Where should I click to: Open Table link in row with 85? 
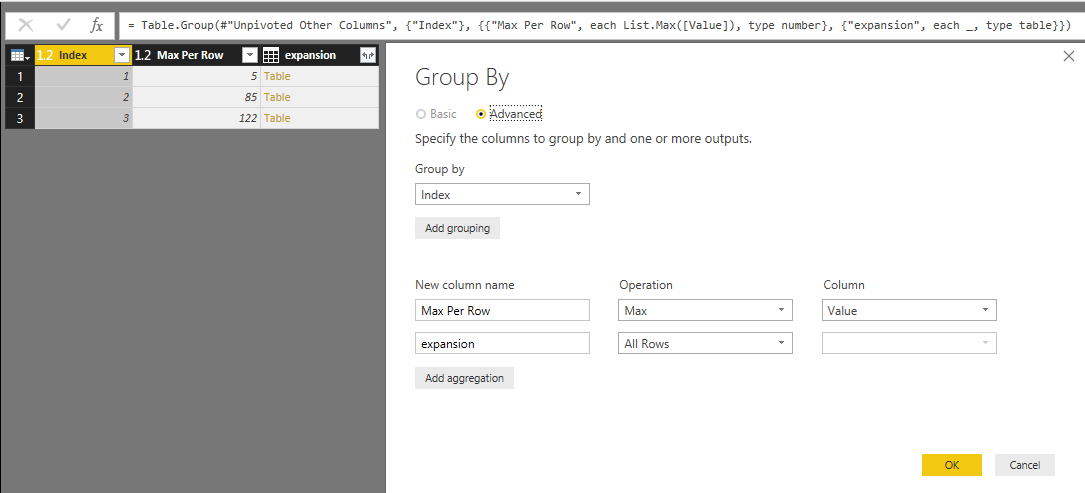click(277, 97)
